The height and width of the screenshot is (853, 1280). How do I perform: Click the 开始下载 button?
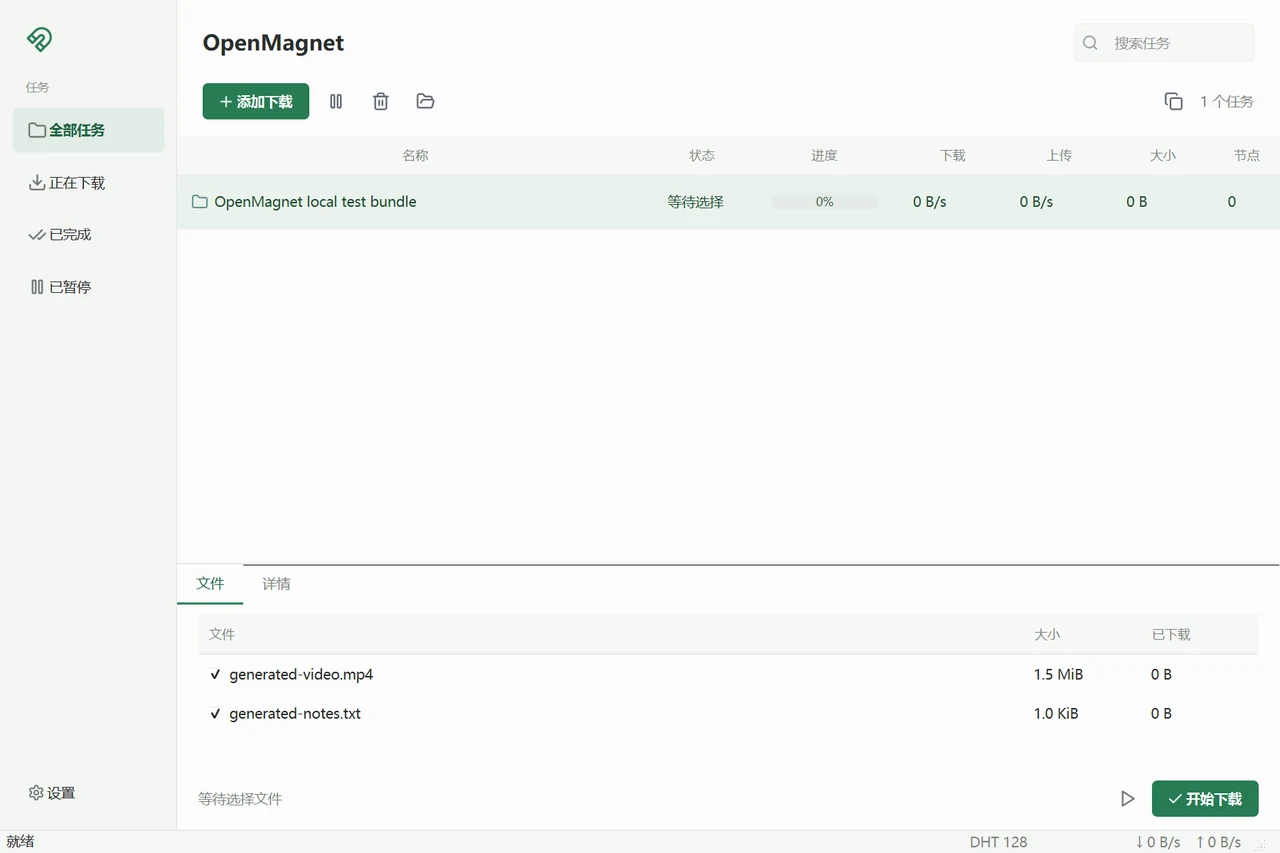(x=1205, y=799)
